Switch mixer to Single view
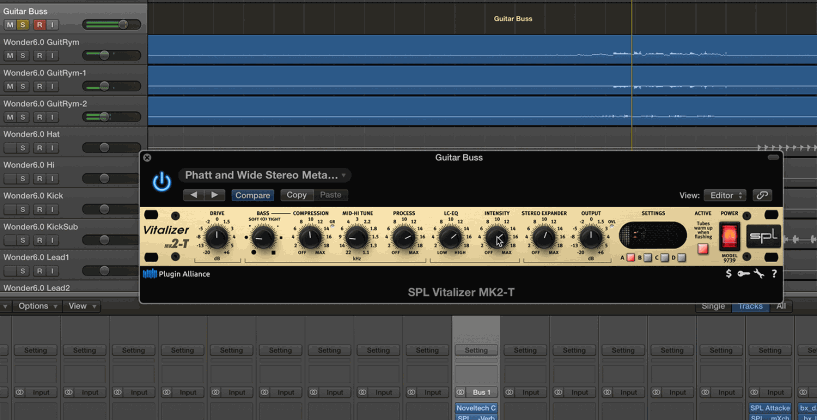817x420 pixels. (713, 306)
